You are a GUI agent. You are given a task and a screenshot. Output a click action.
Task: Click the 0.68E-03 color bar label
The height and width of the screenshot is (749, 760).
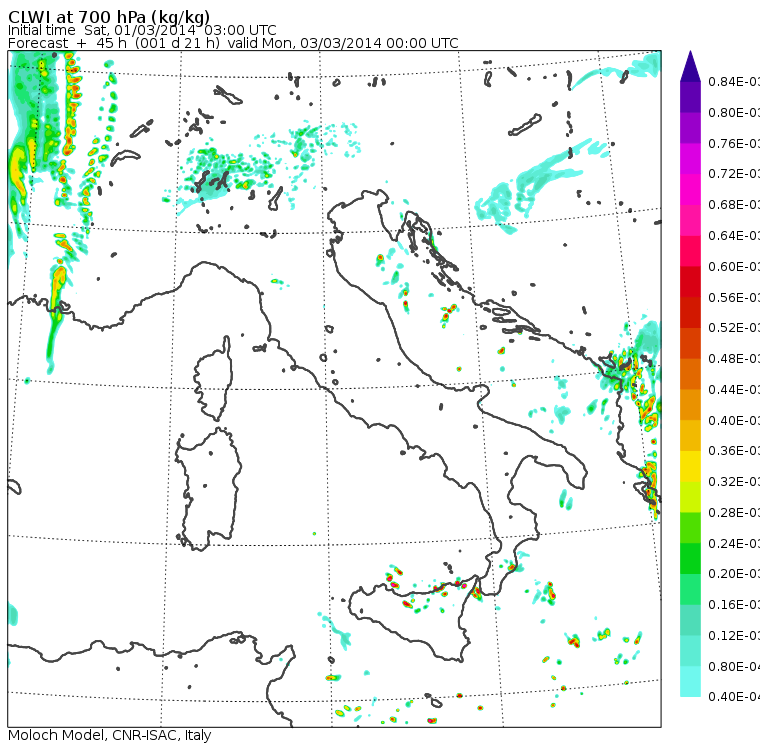click(734, 205)
